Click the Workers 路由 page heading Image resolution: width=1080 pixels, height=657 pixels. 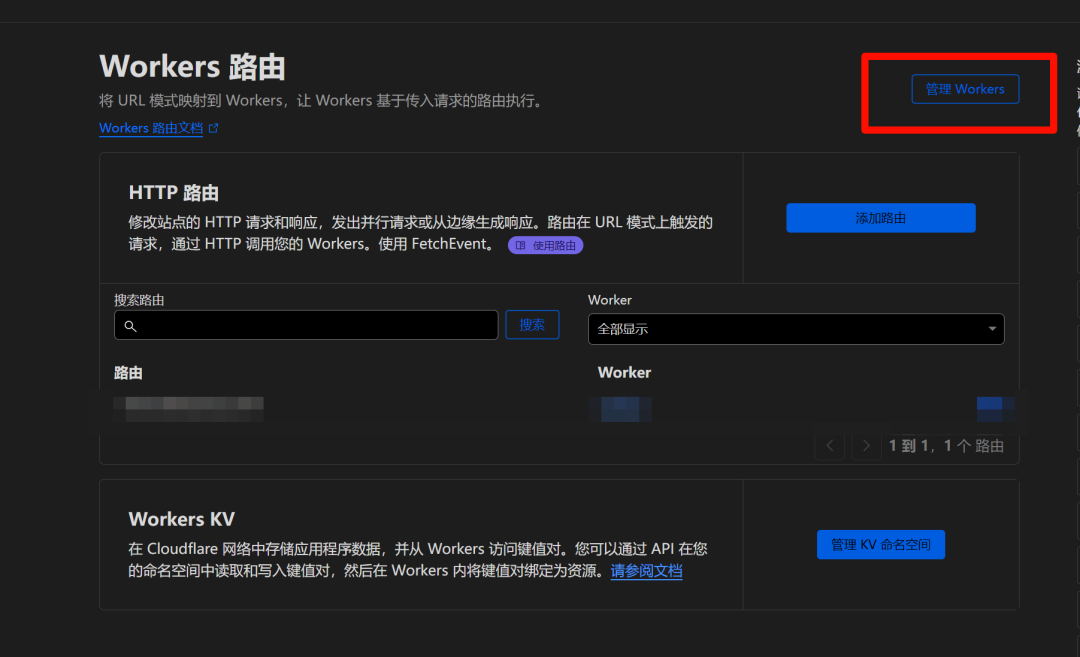tap(192, 67)
